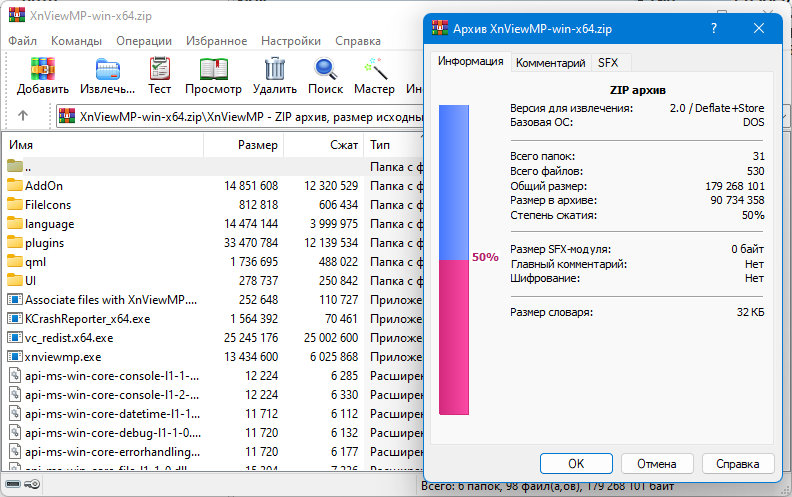Click the Associate files with XnViewMP icon
The height and width of the screenshot is (497, 792).
(x=15, y=300)
